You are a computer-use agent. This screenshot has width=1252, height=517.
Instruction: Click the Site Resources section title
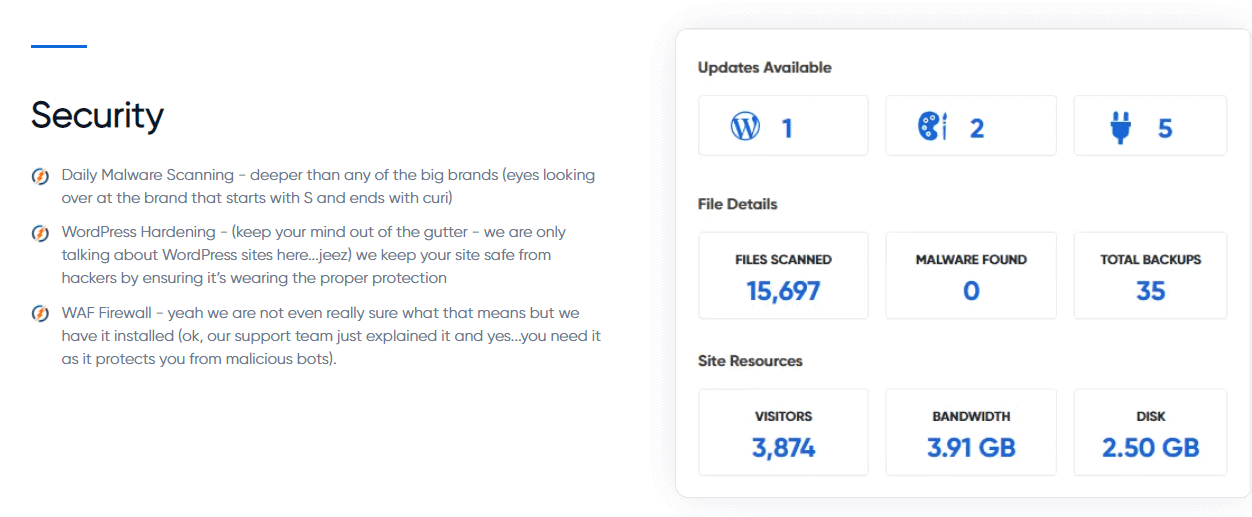click(x=749, y=360)
